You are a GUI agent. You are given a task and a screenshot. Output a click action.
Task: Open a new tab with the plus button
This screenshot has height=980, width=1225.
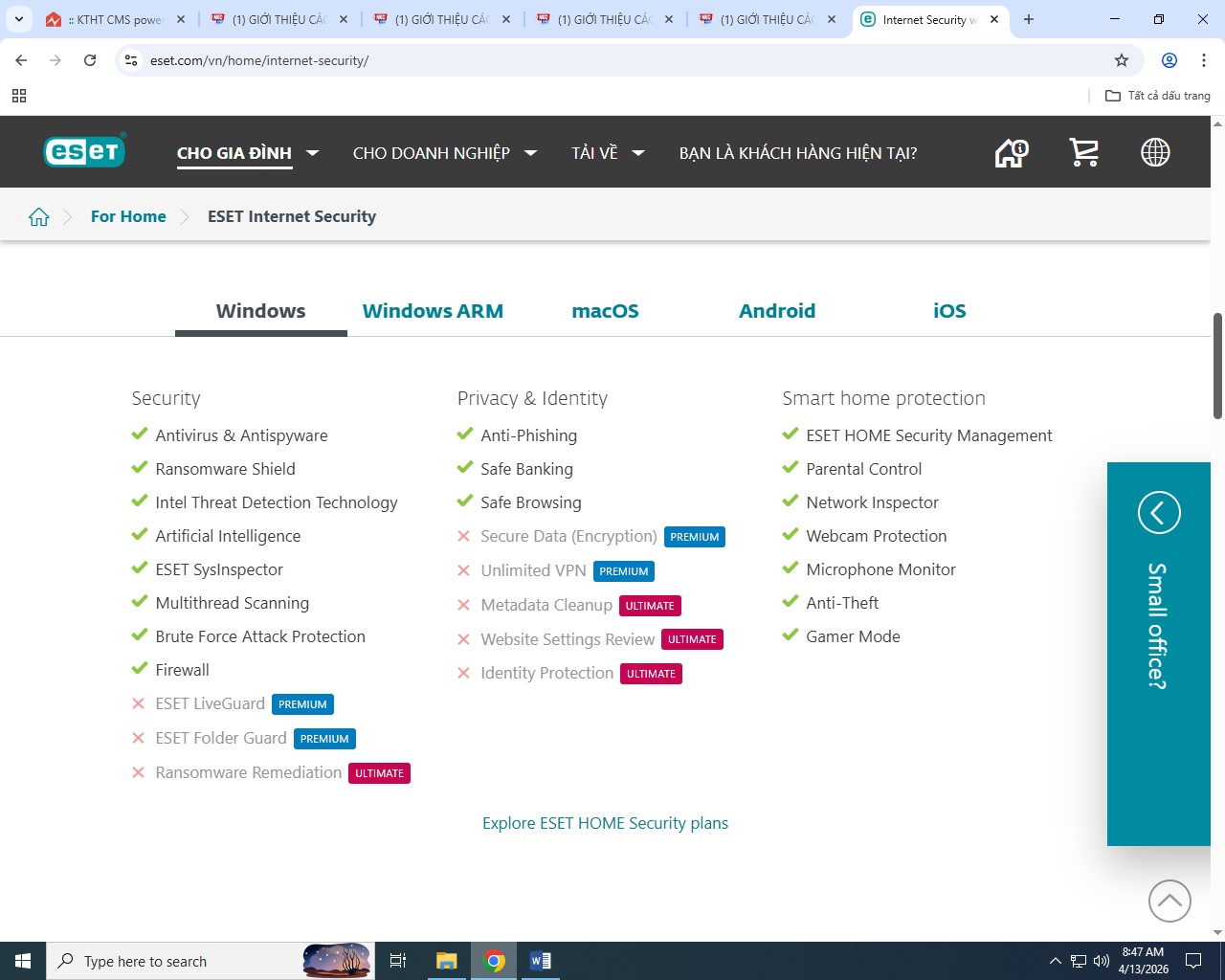pyautogui.click(x=1029, y=19)
